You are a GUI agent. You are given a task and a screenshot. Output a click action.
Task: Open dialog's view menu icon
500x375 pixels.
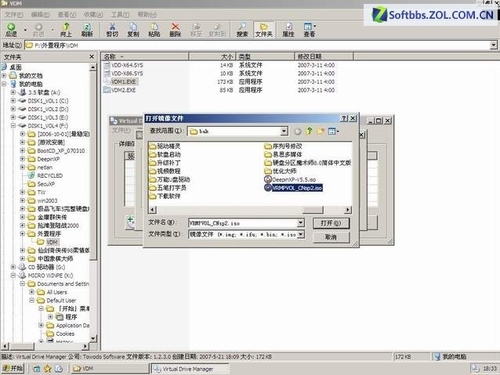tap(333, 131)
